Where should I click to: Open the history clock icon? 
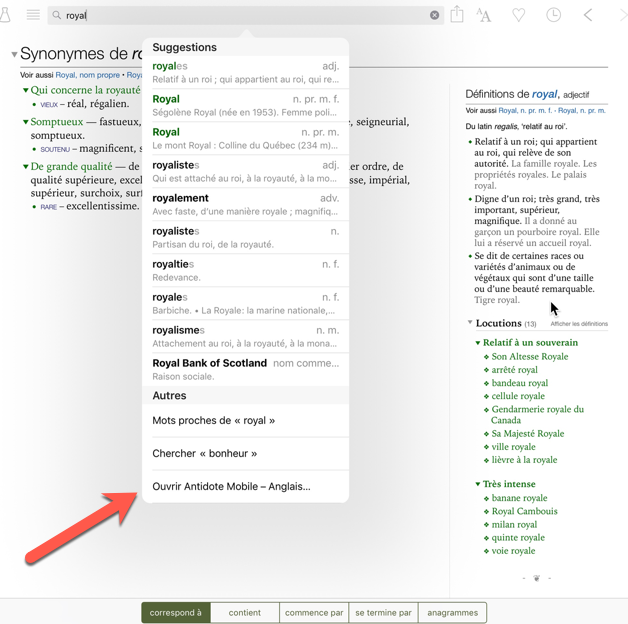pyautogui.click(x=553, y=15)
